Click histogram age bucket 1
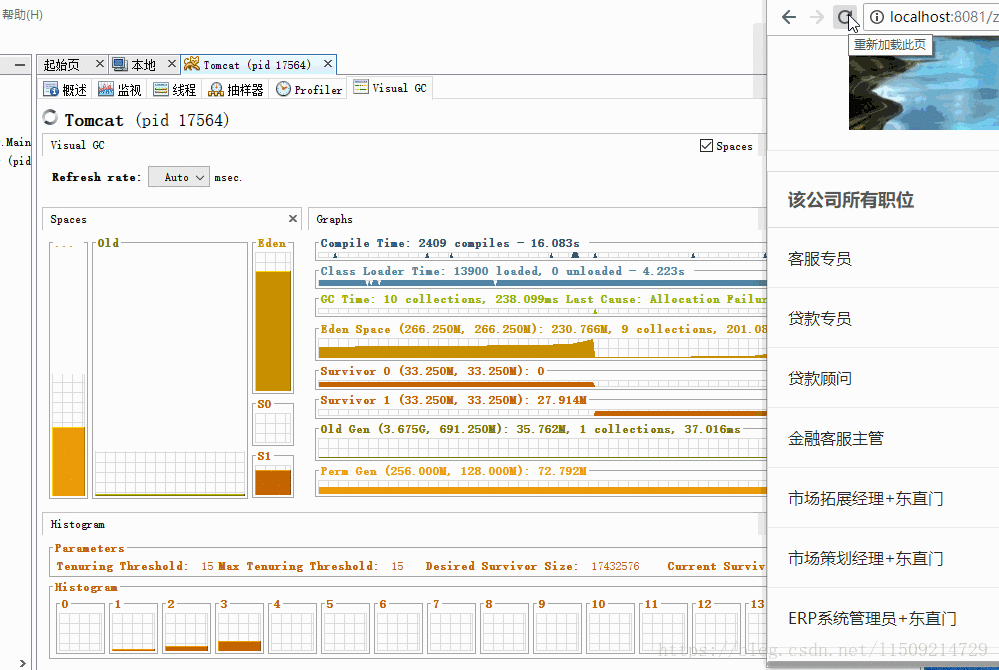The height and width of the screenshot is (670, 999). [x=133, y=627]
